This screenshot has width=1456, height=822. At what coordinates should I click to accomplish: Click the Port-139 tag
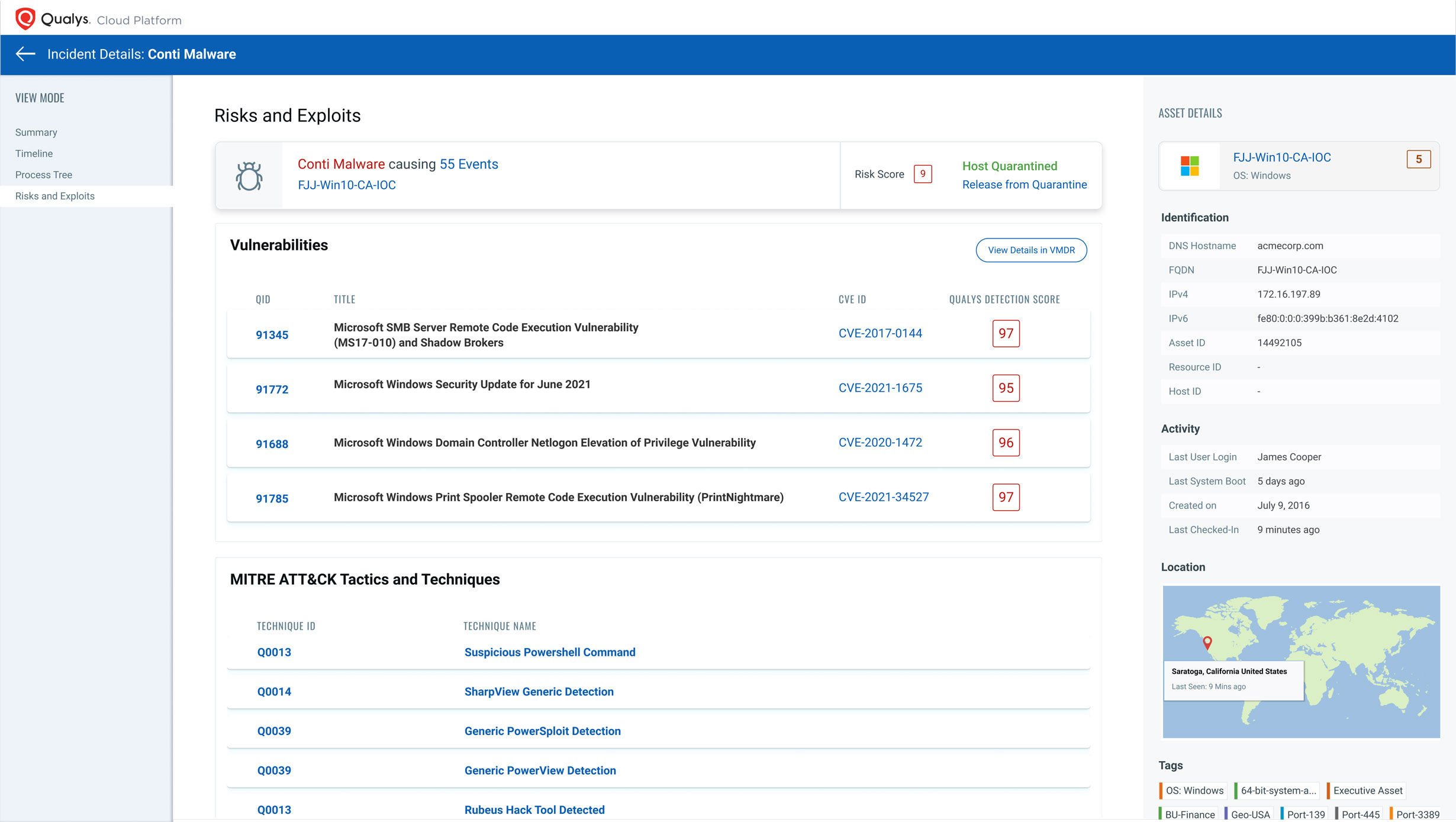coord(1304,814)
